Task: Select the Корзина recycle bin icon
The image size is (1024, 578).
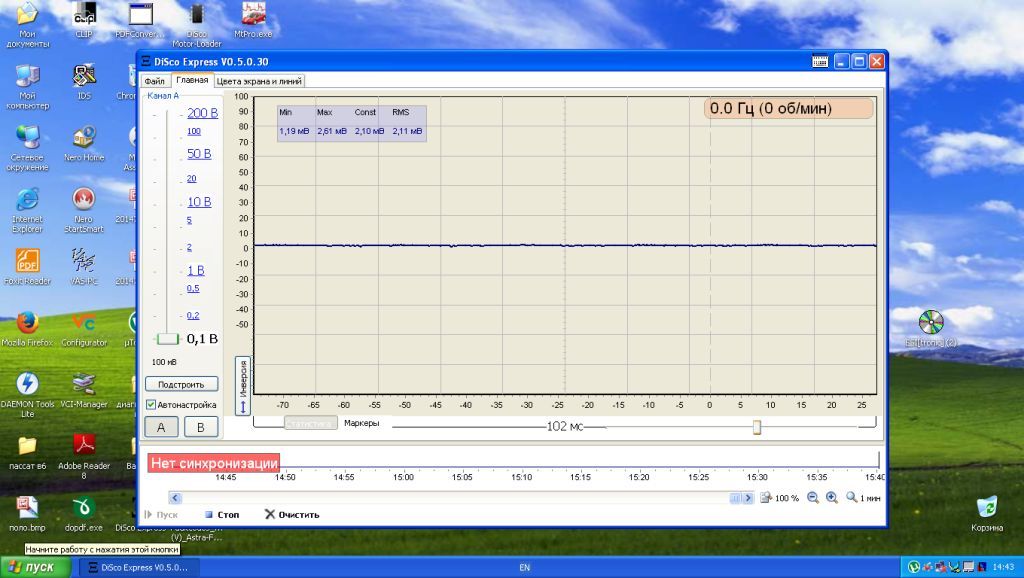Action: click(987, 514)
